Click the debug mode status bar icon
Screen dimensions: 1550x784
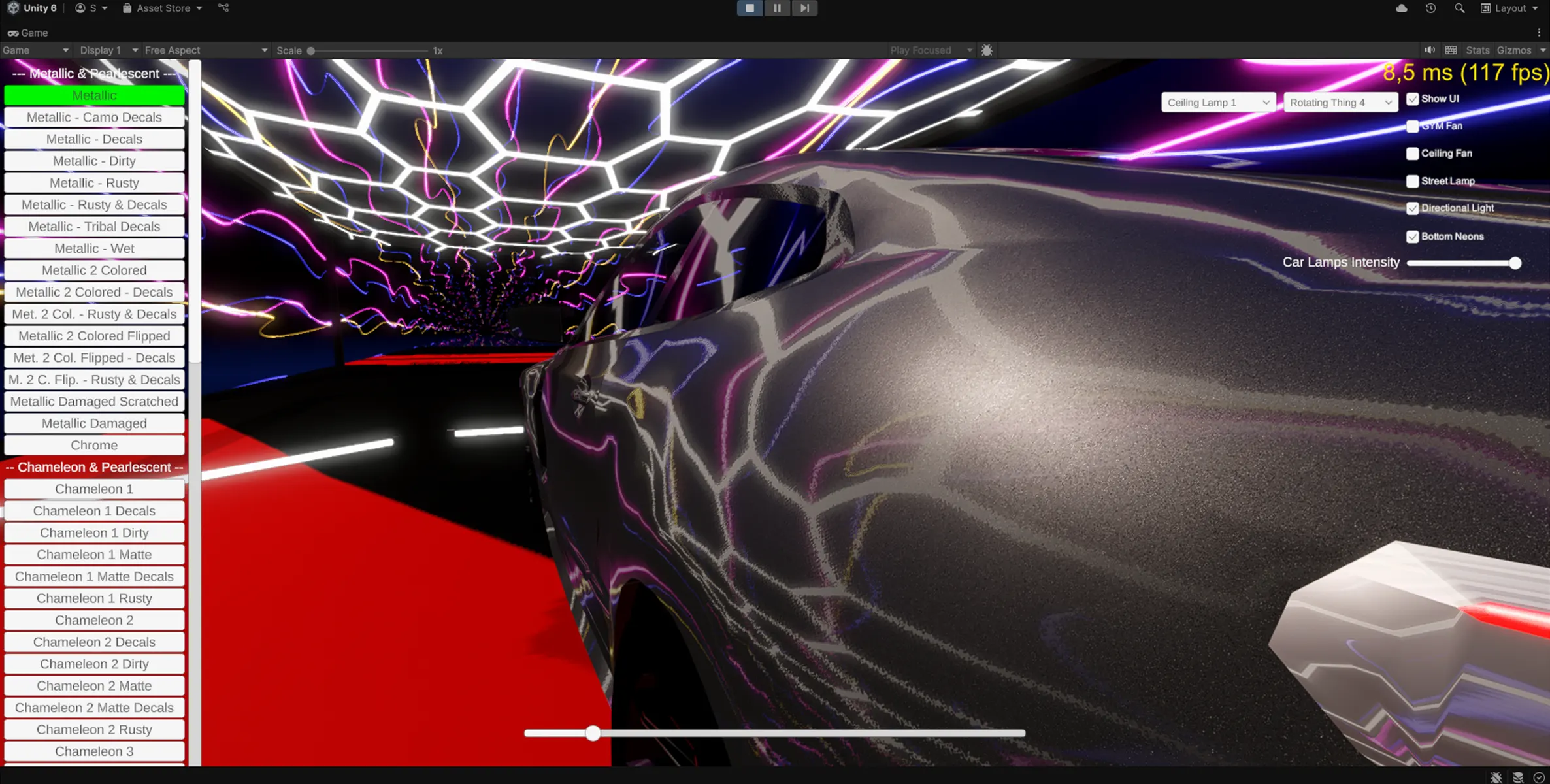click(x=1496, y=777)
